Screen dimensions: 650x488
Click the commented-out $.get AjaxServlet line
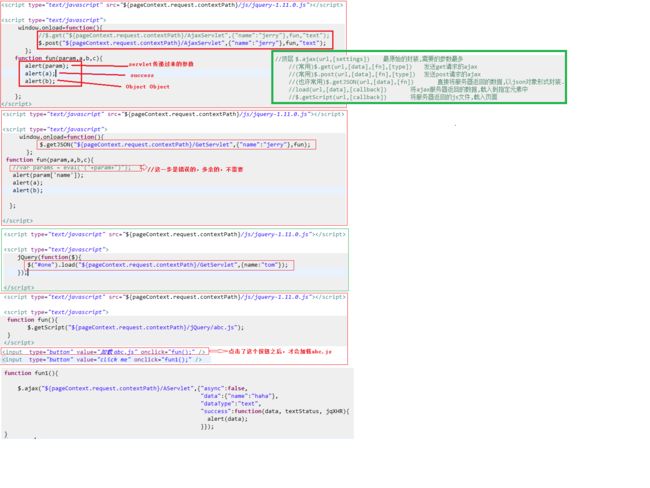[x=184, y=36]
